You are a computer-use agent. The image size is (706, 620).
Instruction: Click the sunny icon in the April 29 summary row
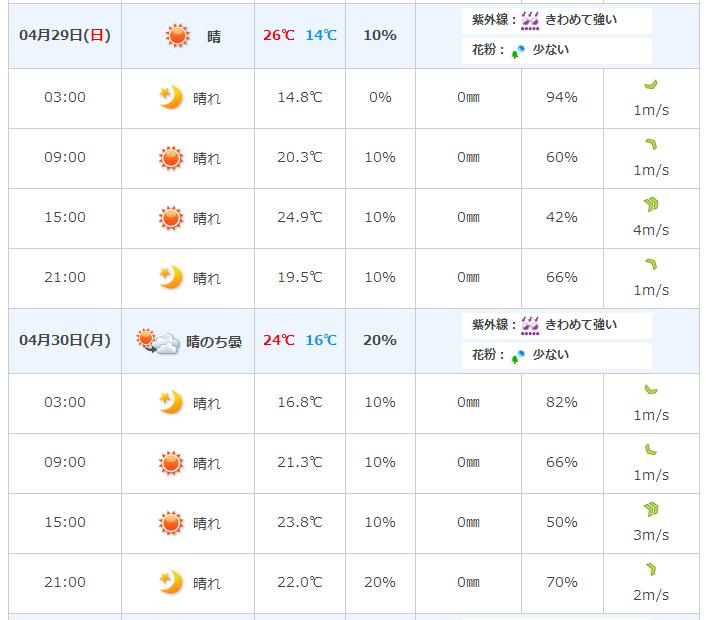pos(177,36)
